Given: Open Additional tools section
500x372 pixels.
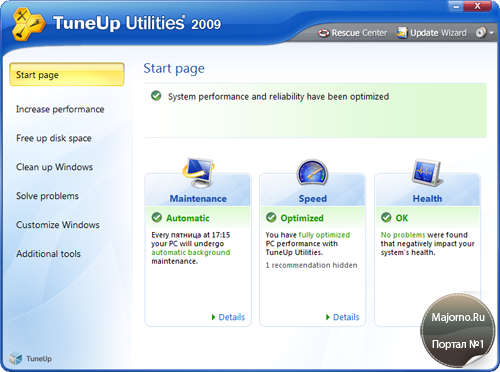Looking at the screenshot, I should 48,254.
